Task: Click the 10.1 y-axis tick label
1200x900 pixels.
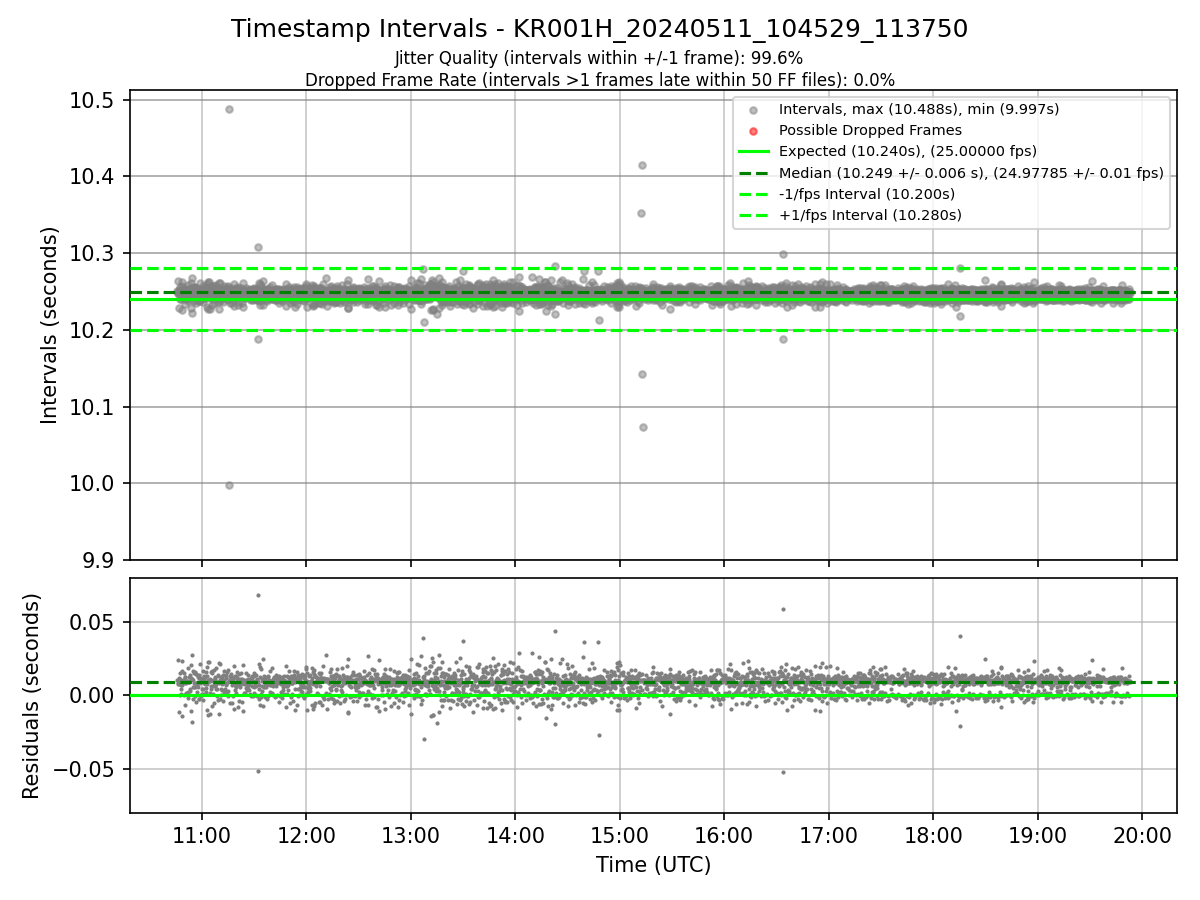Action: coord(94,407)
